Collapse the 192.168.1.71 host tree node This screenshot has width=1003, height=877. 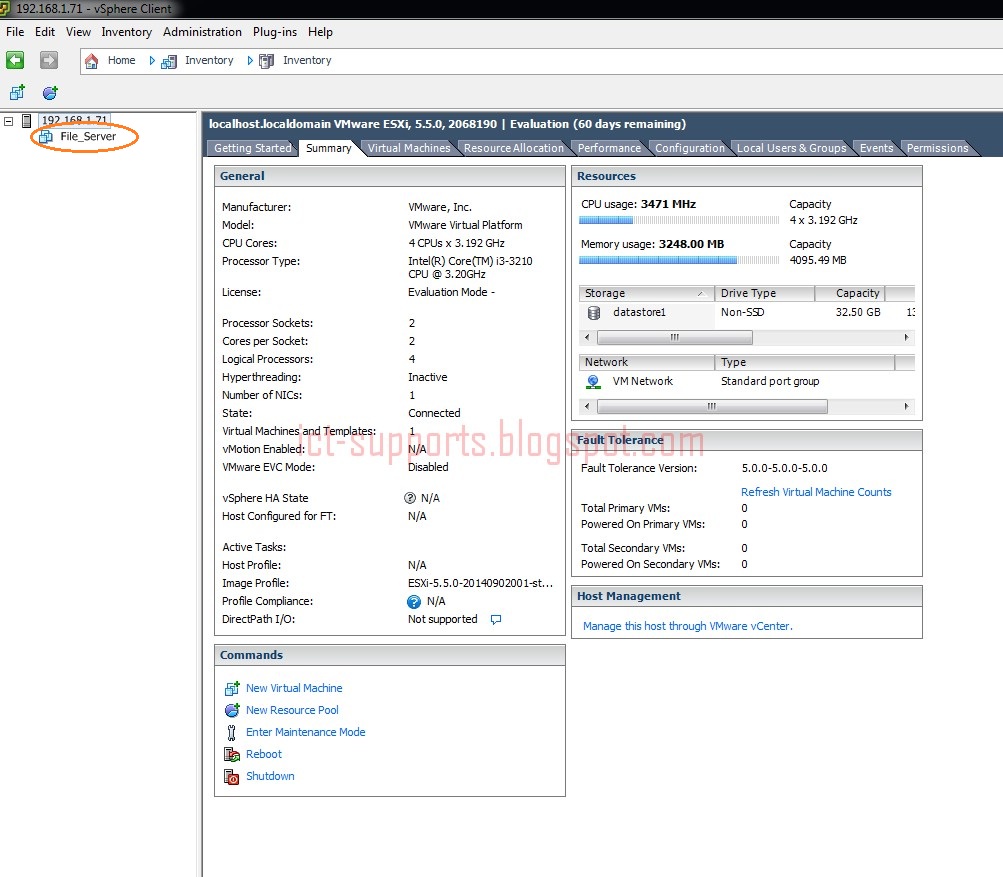click(8, 120)
